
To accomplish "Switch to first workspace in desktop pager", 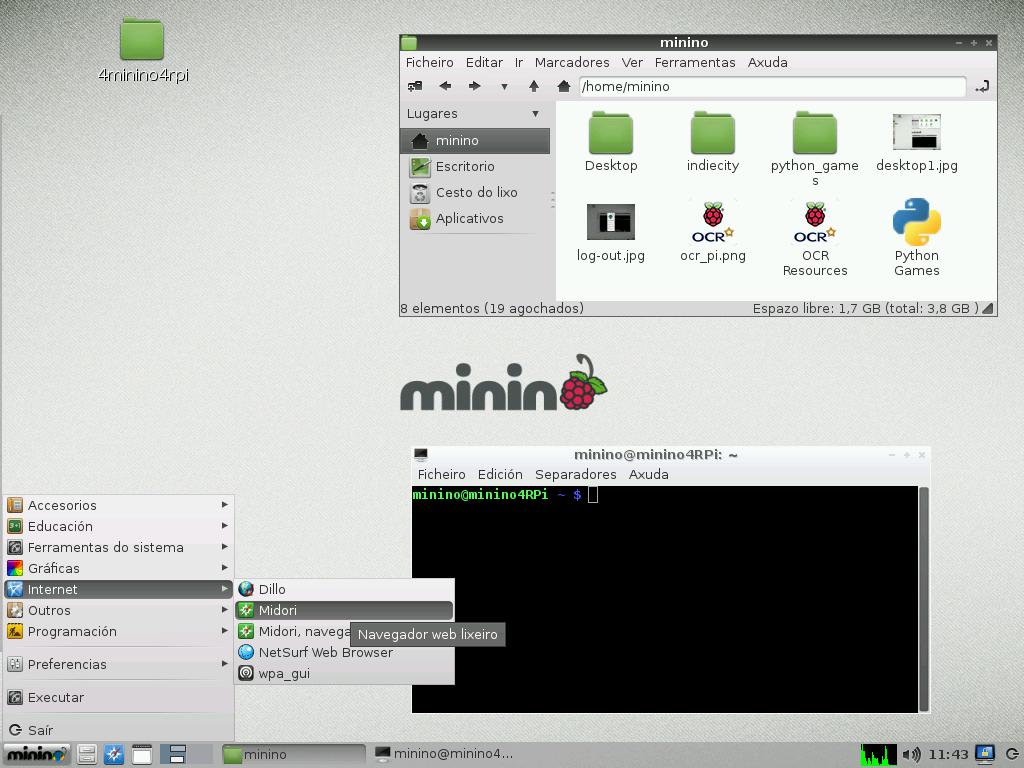I will [x=174, y=754].
